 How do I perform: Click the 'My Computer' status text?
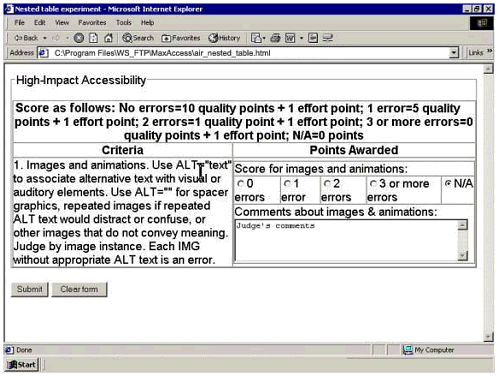[x=434, y=350]
